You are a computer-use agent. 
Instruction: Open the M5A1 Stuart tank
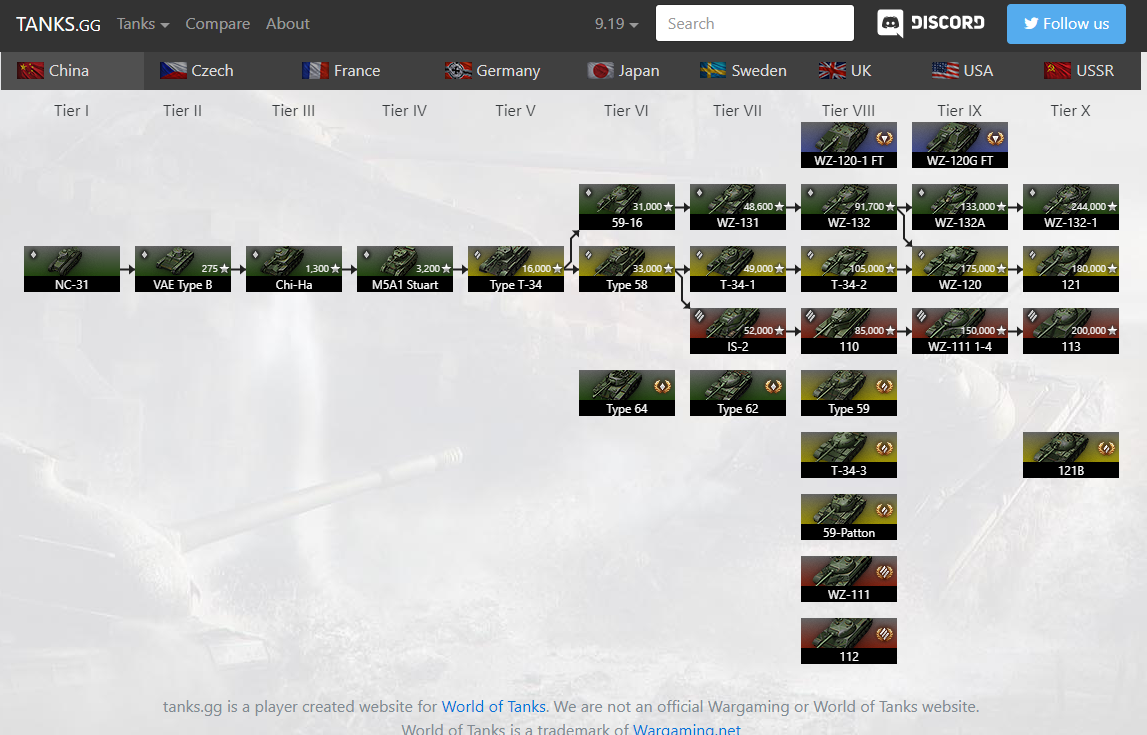405,269
